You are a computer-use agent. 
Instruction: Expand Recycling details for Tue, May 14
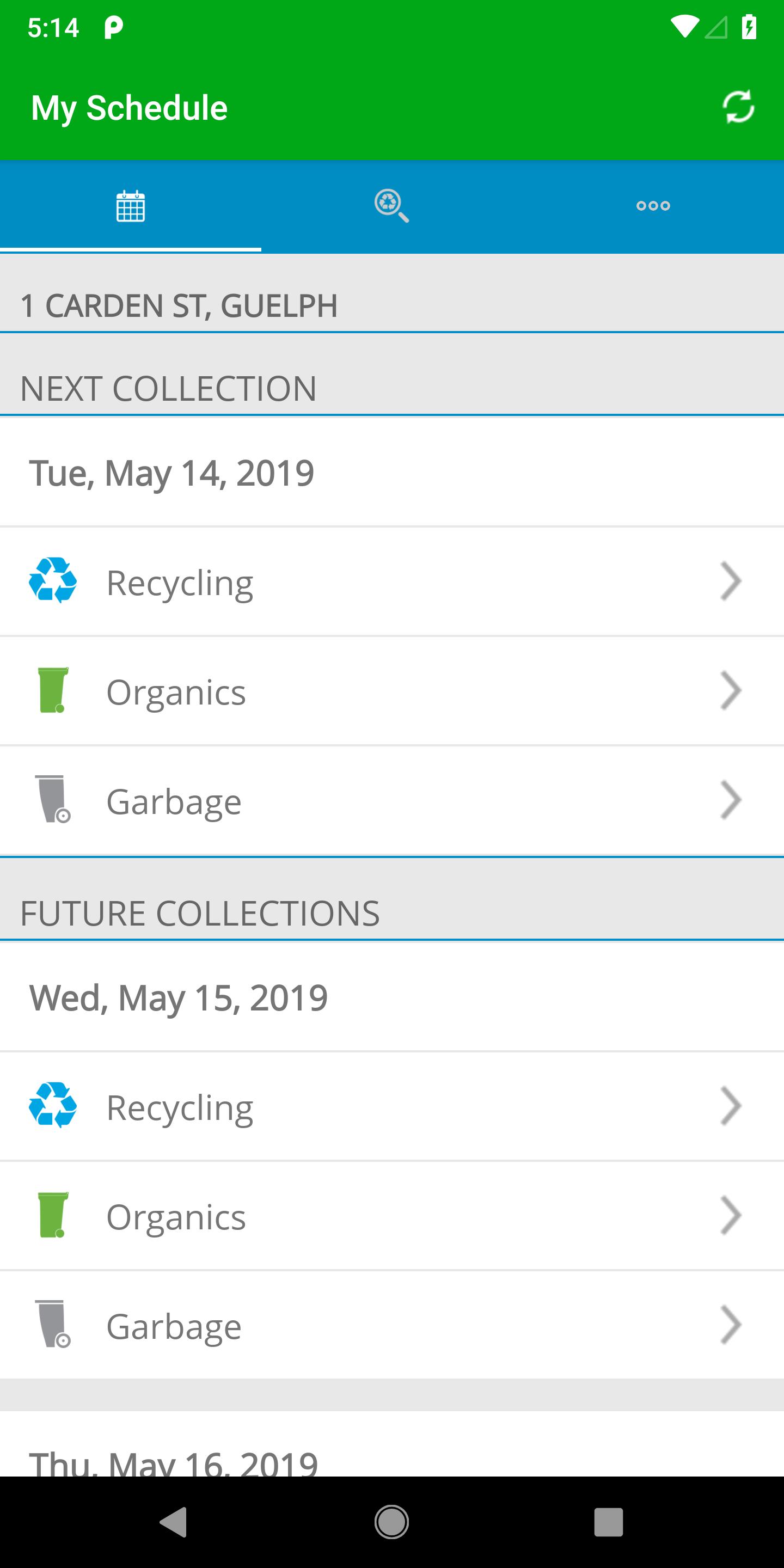click(x=731, y=581)
